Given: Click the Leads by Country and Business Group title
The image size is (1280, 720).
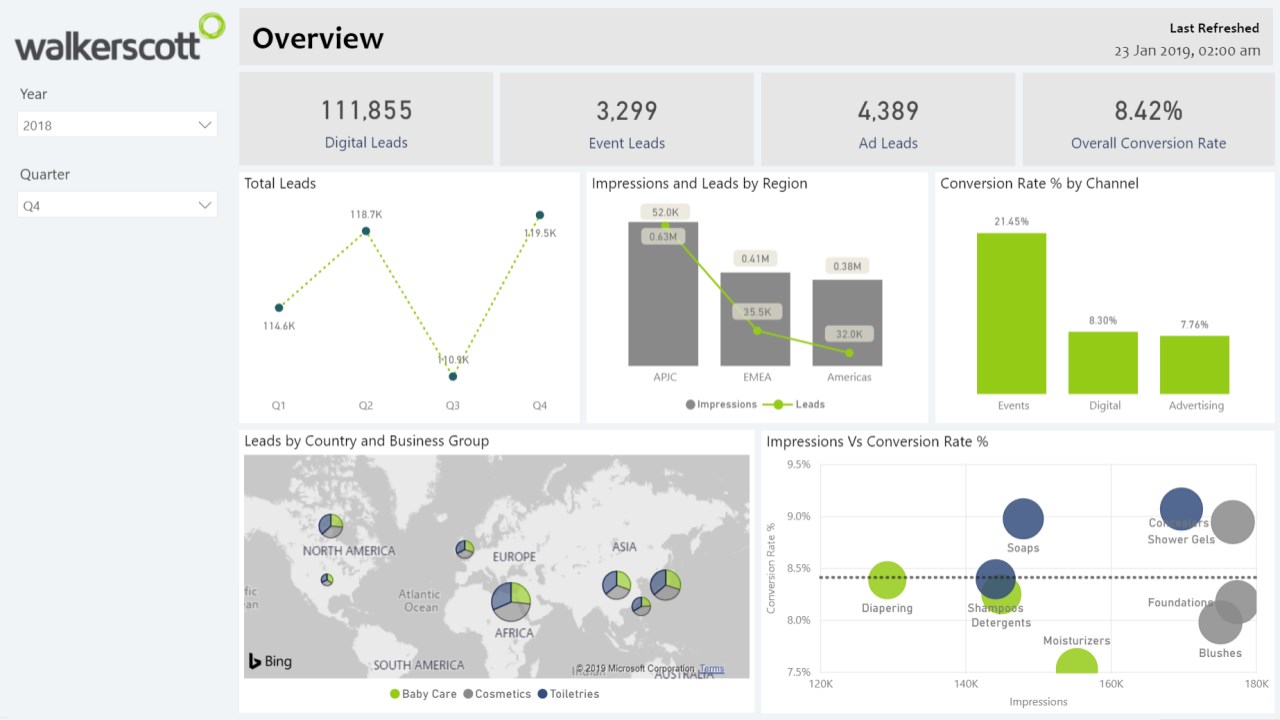Looking at the screenshot, I should [367, 441].
